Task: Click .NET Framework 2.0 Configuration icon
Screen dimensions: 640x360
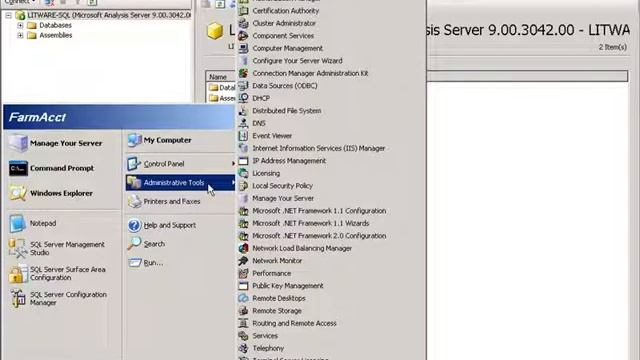Action: (x=243, y=236)
